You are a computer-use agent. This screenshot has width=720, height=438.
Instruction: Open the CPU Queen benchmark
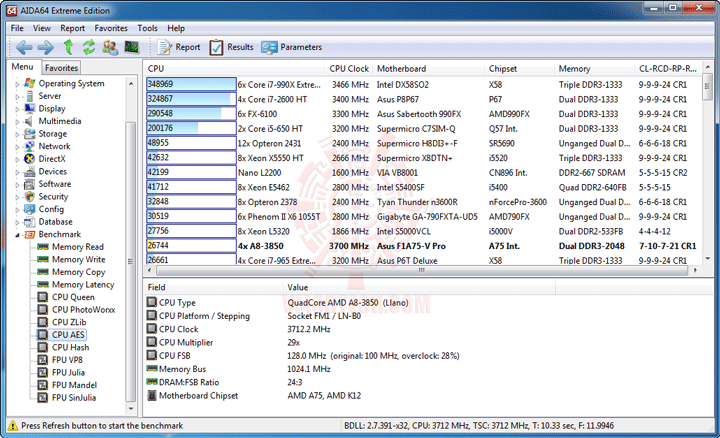pyautogui.click(x=73, y=297)
